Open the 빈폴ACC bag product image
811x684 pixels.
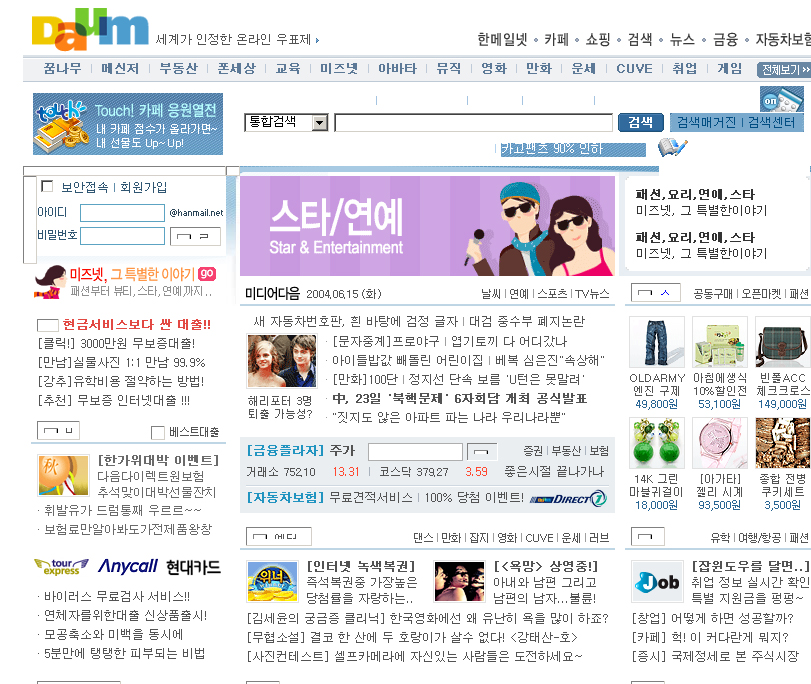[x=783, y=343]
